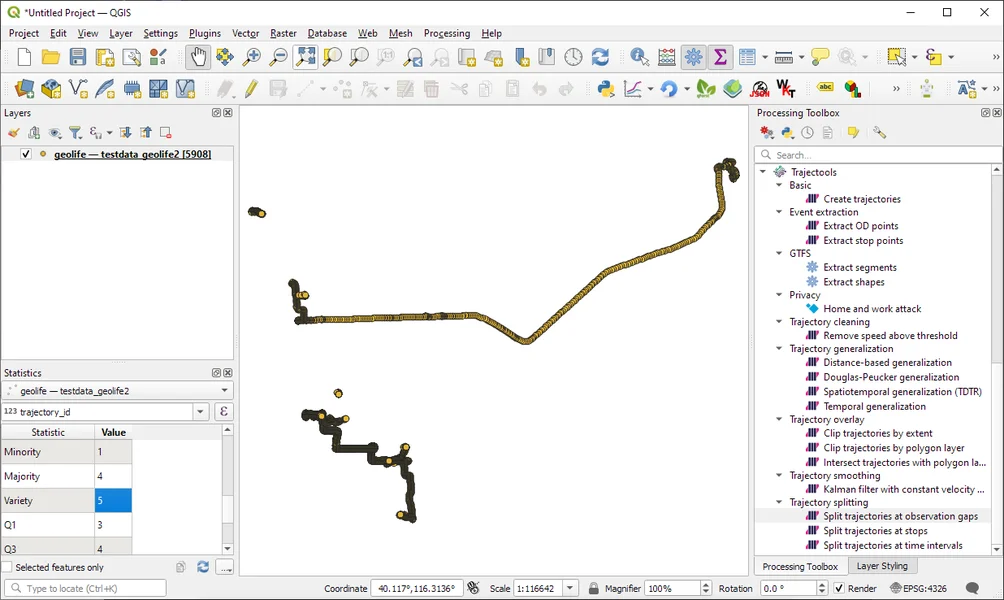Viewport: 1004px width, 600px height.
Task: Save project with floppy disk icon
Action: 77,57
